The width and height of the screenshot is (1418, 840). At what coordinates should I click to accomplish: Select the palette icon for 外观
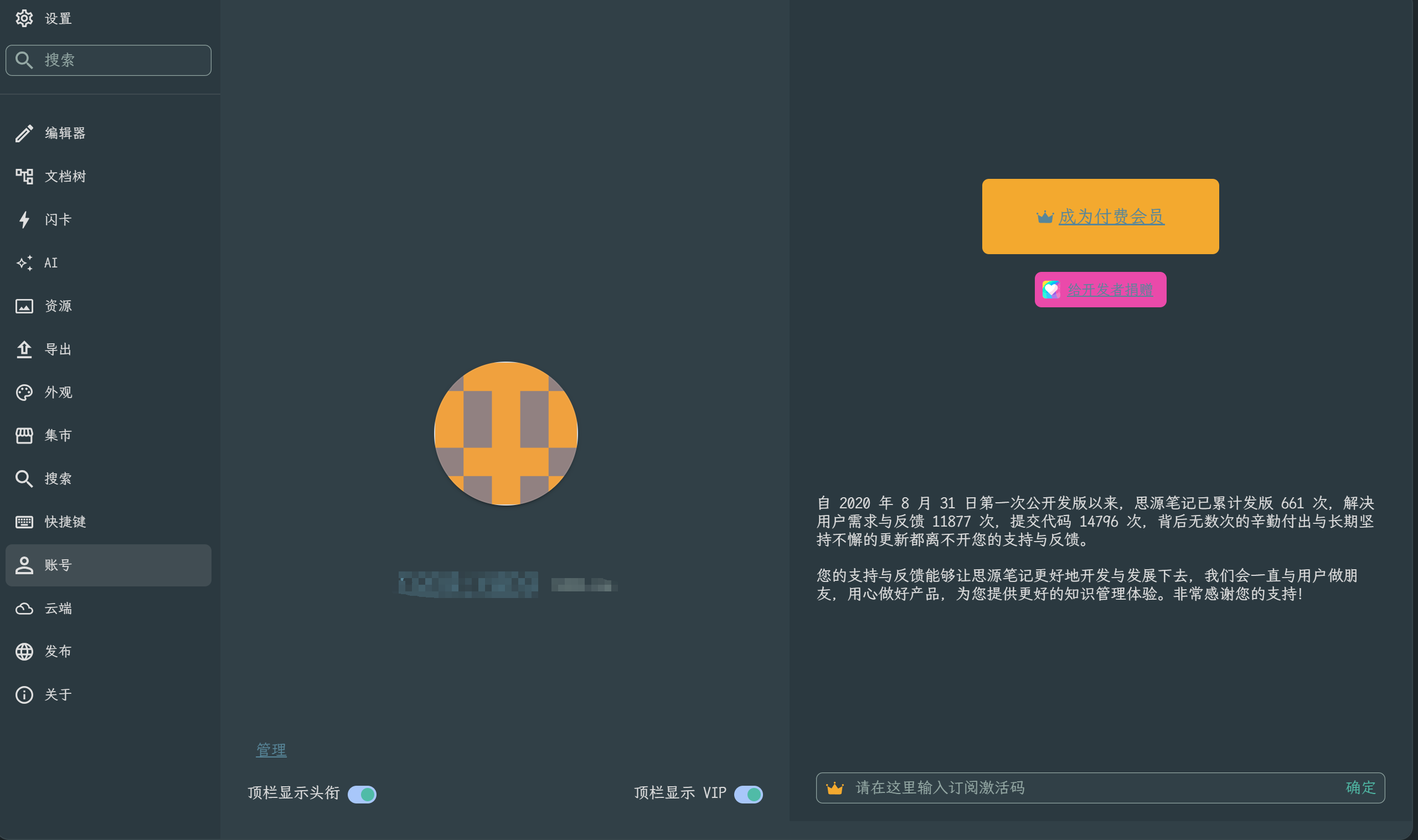[x=24, y=392]
